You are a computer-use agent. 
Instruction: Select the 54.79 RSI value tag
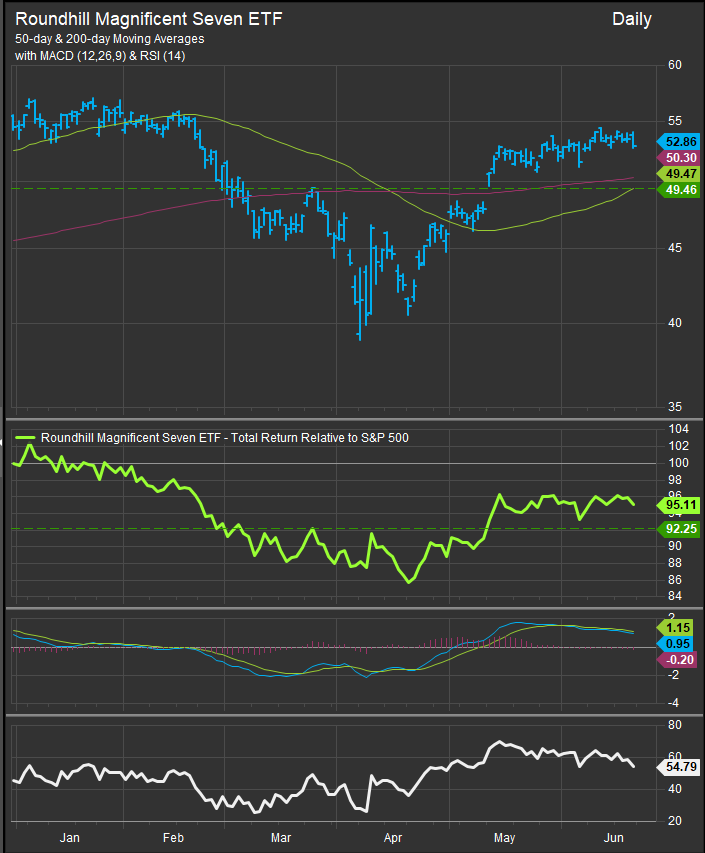click(678, 767)
